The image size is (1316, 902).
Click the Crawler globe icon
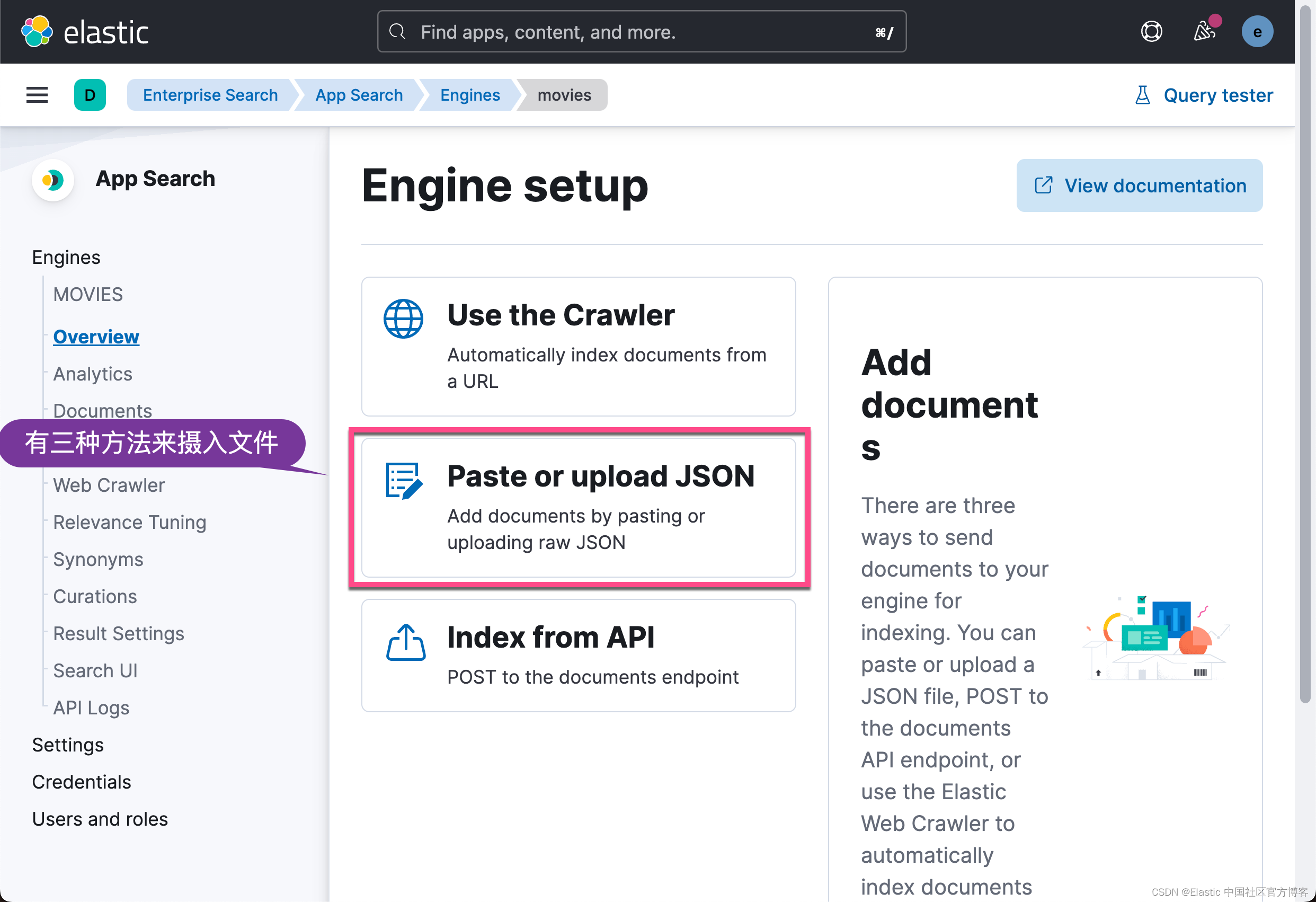coord(403,319)
